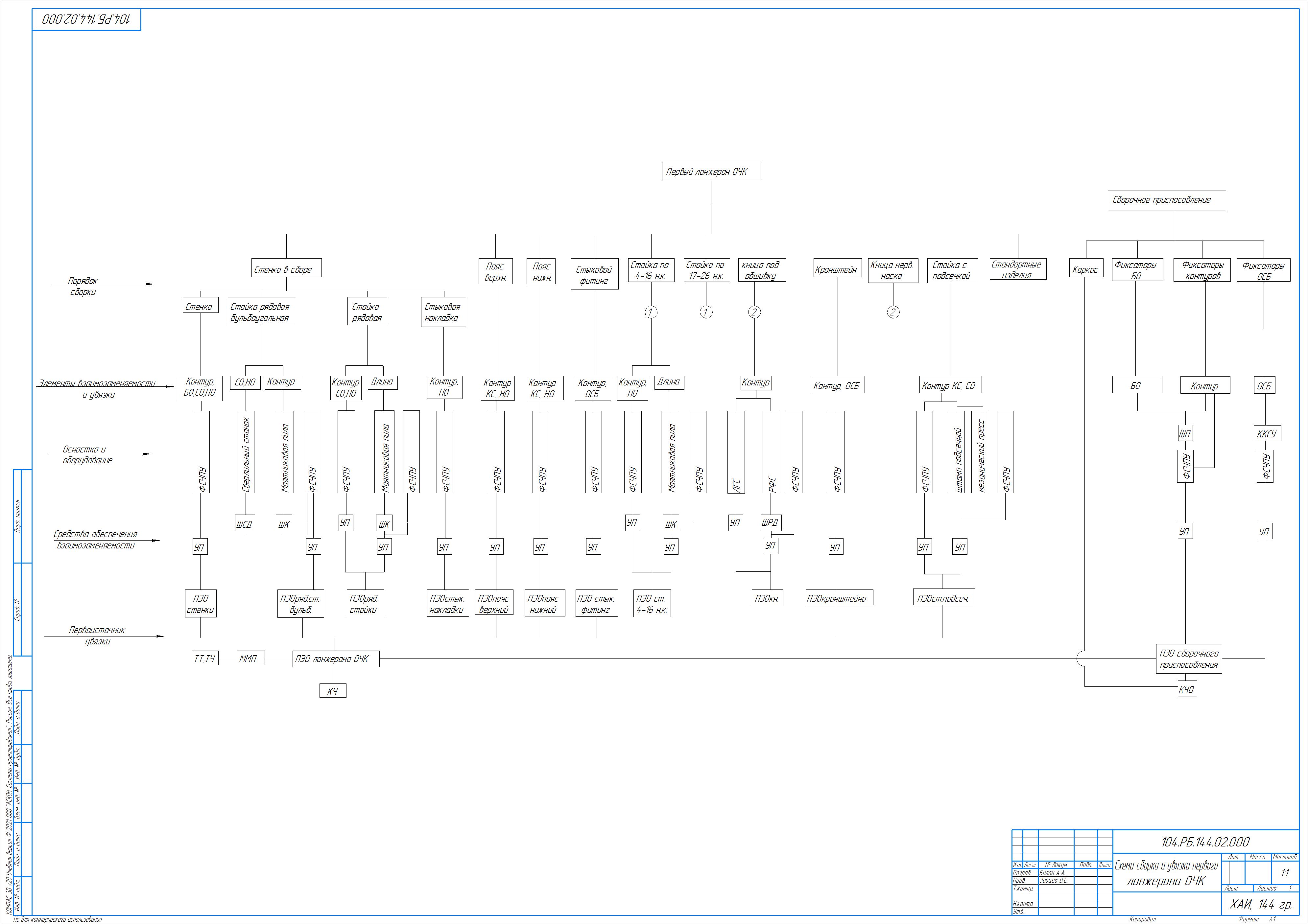Click the 'ХАИ, 144 гр.' title block cell
The width and height of the screenshot is (1308, 924).
[x=1260, y=905]
